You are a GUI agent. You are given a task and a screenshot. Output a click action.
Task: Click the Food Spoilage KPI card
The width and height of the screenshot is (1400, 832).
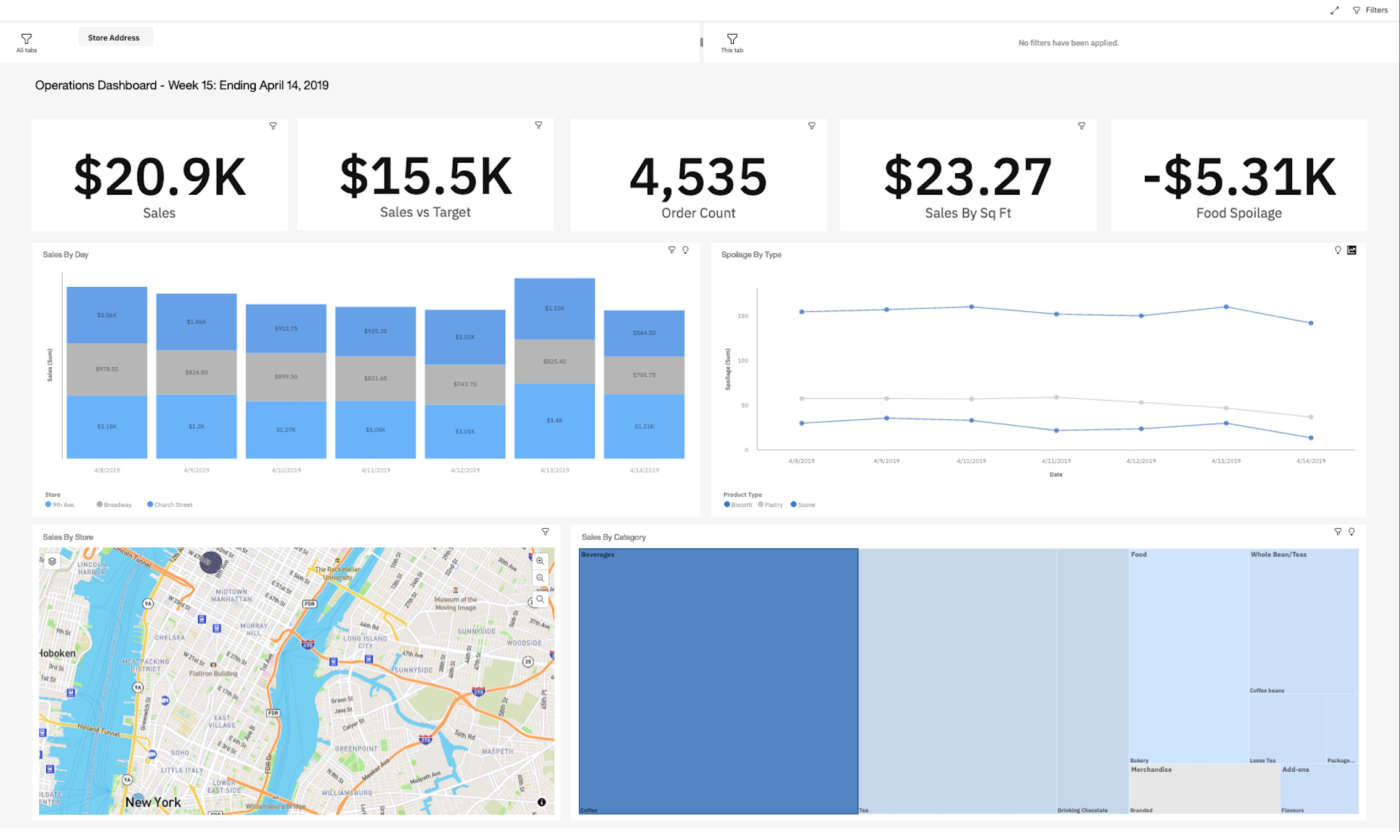tap(1238, 176)
